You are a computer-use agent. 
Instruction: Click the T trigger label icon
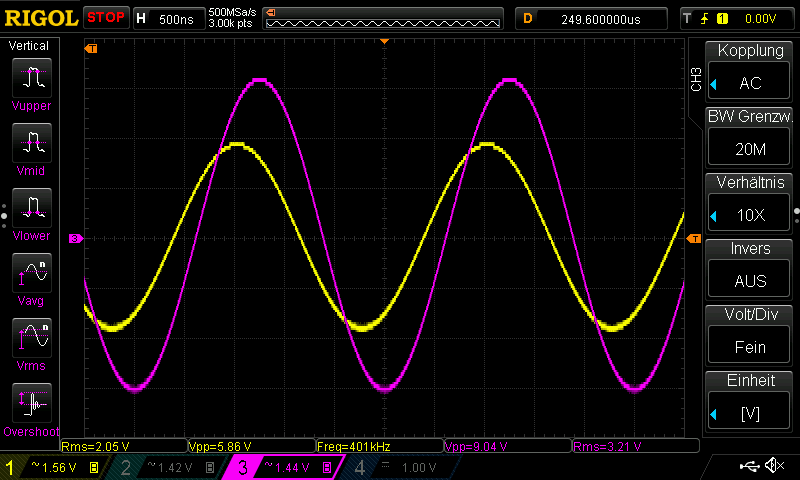(x=687, y=19)
